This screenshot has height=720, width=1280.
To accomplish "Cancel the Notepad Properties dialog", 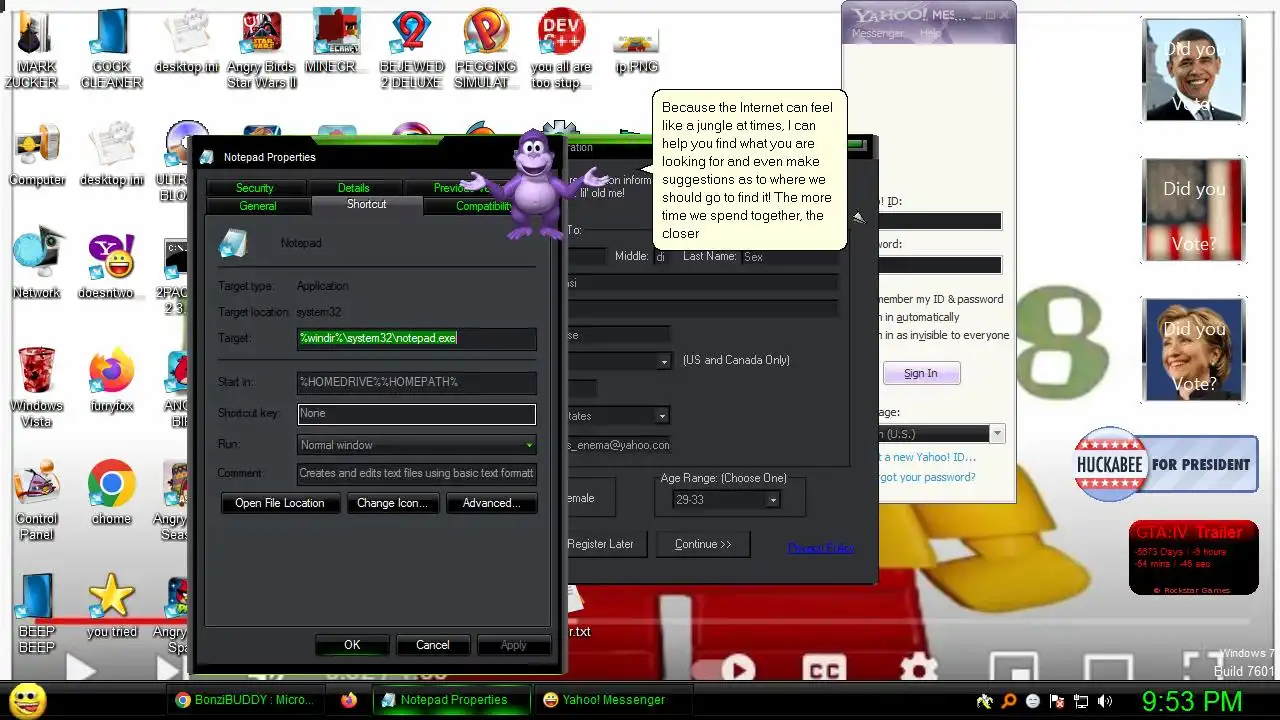I will click(x=433, y=645).
